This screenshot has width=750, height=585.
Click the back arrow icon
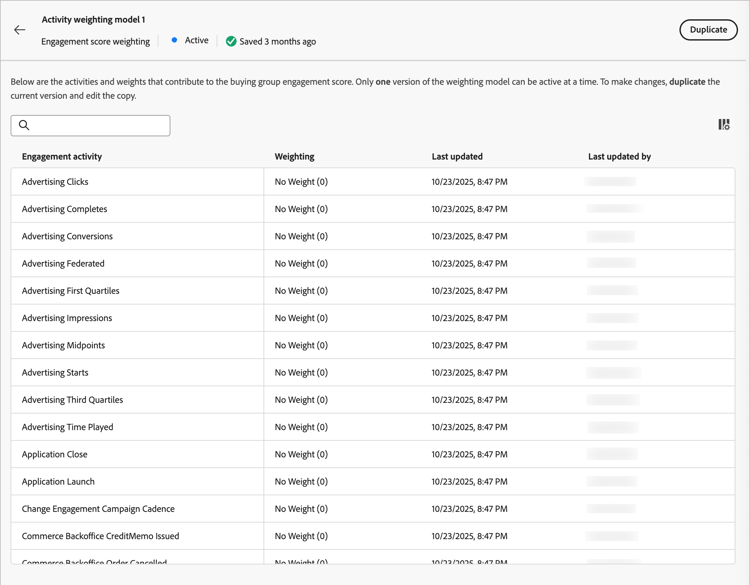[x=20, y=30]
